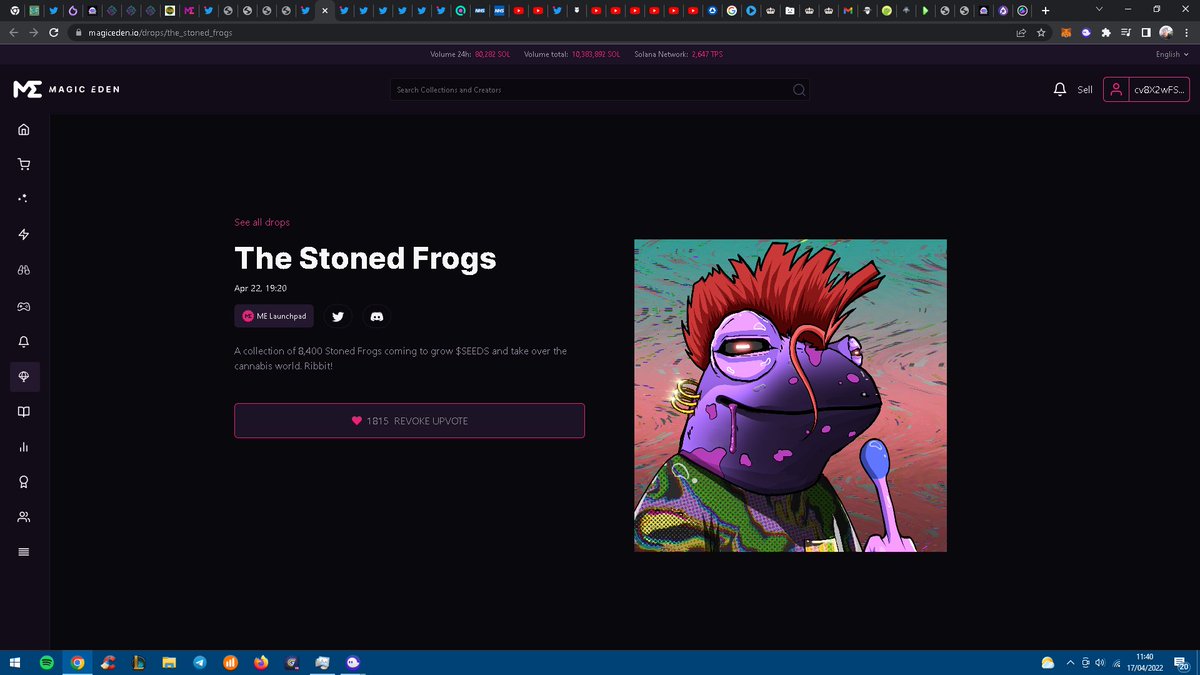
Task: Click the bell icon in left sidebar
Action: pyautogui.click(x=24, y=341)
